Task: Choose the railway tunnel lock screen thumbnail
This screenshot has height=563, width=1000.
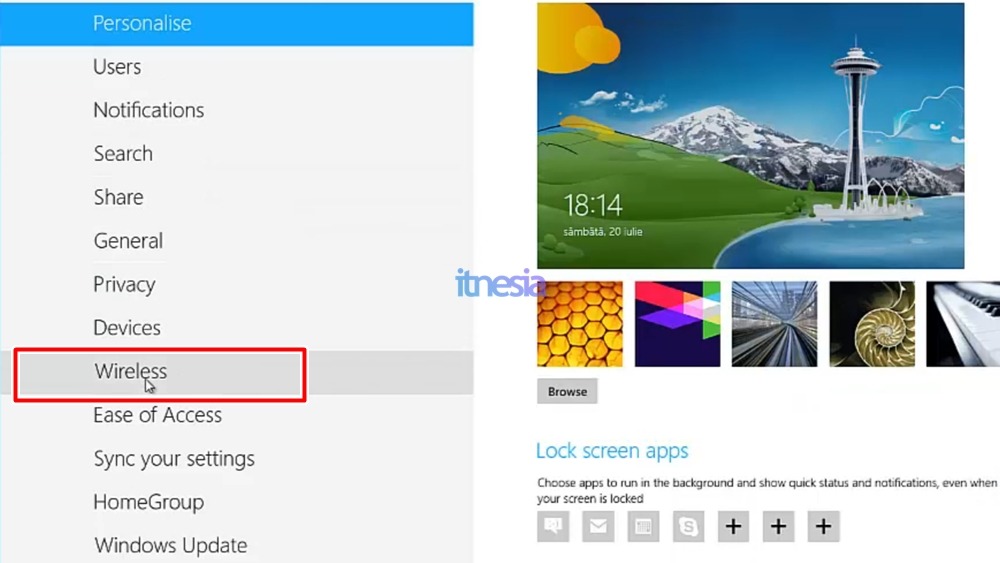Action: 774,324
